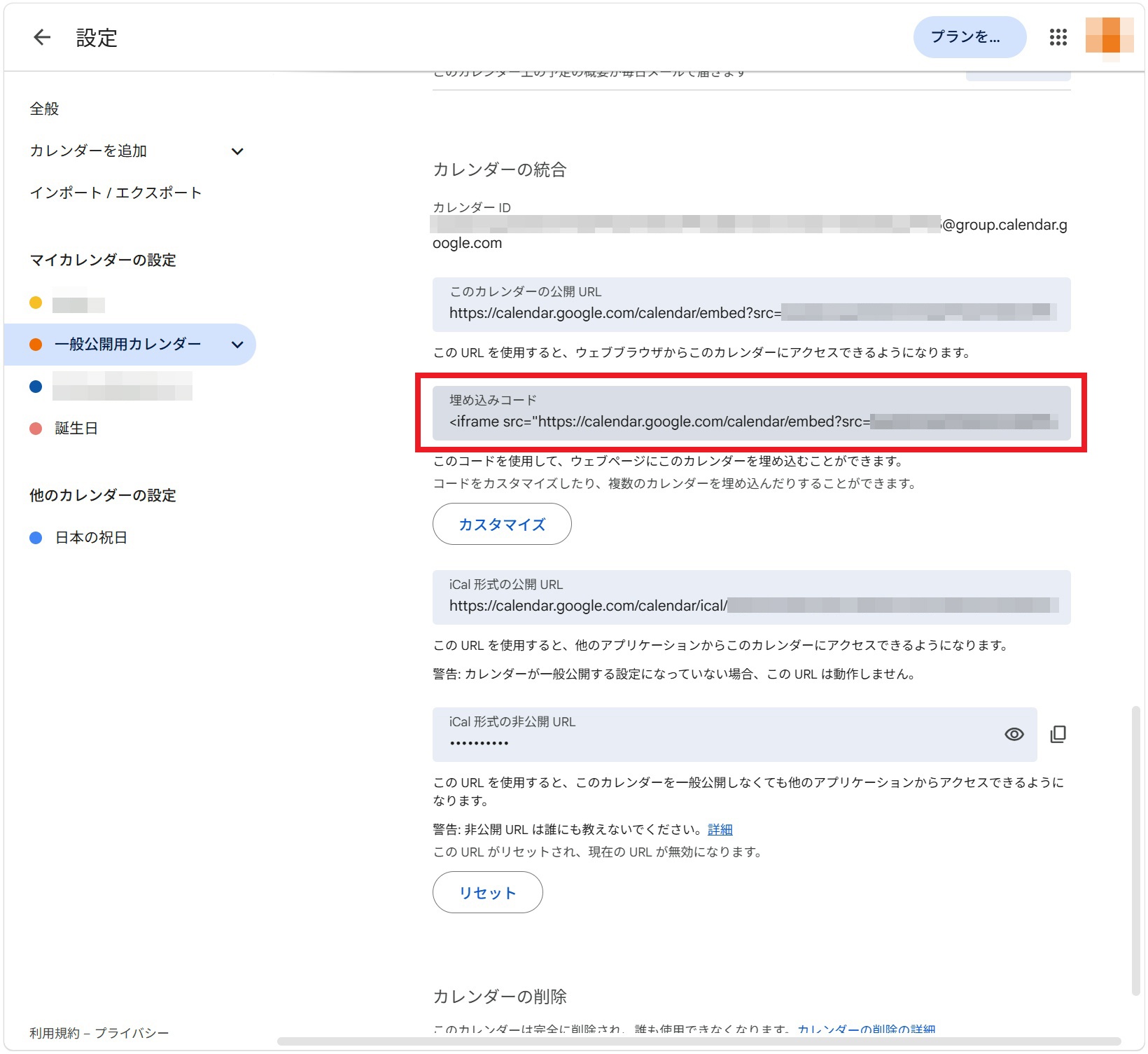Collapse the 一般公開用カレンダー settings
Screen dimensions: 1148x1054
(x=237, y=345)
